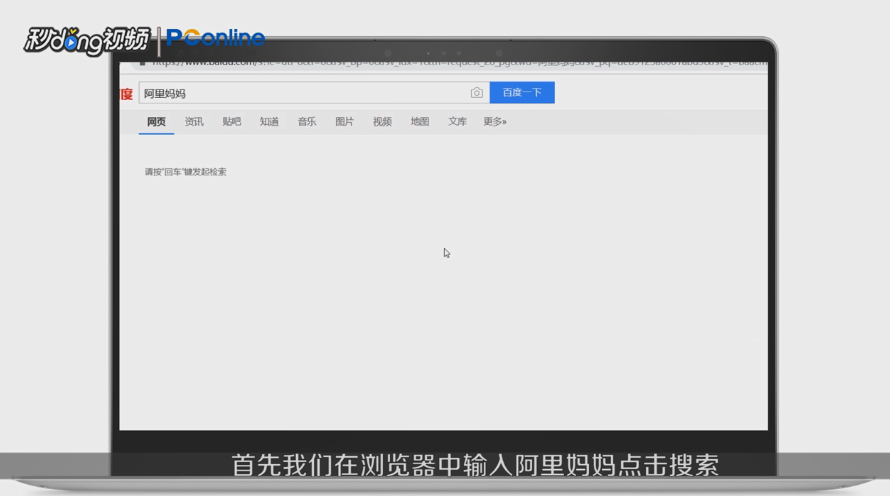Click the 百度一下 search button
The width and height of the screenshot is (890, 496).
[522, 93]
